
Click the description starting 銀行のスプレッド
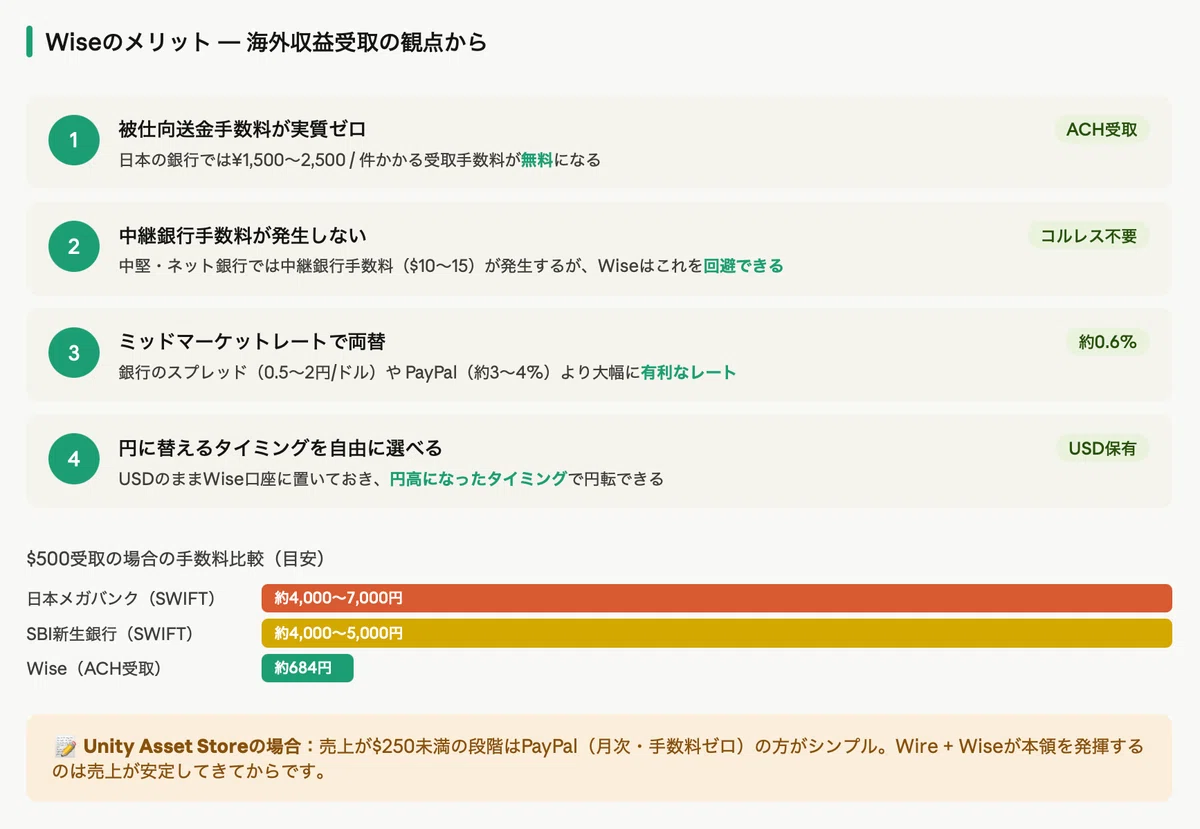click(428, 372)
